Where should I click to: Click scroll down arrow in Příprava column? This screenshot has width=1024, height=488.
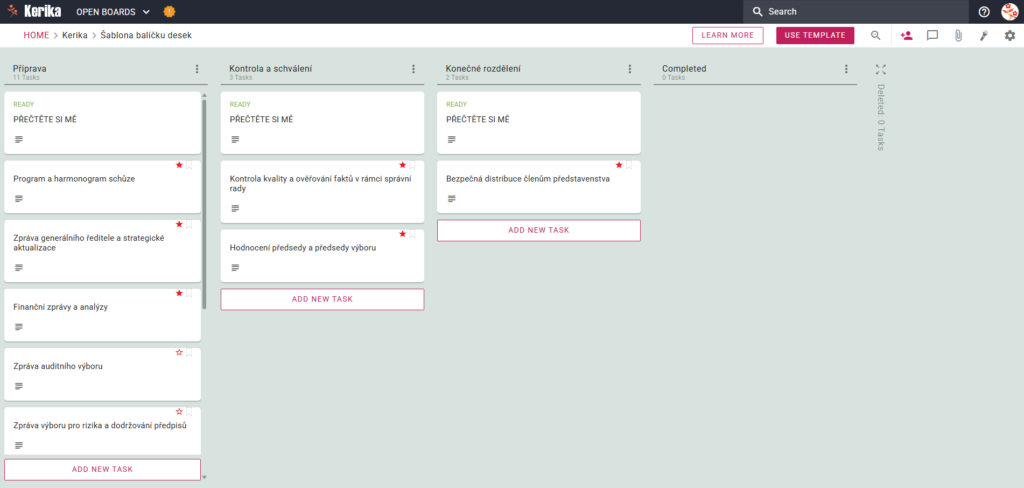[x=204, y=478]
